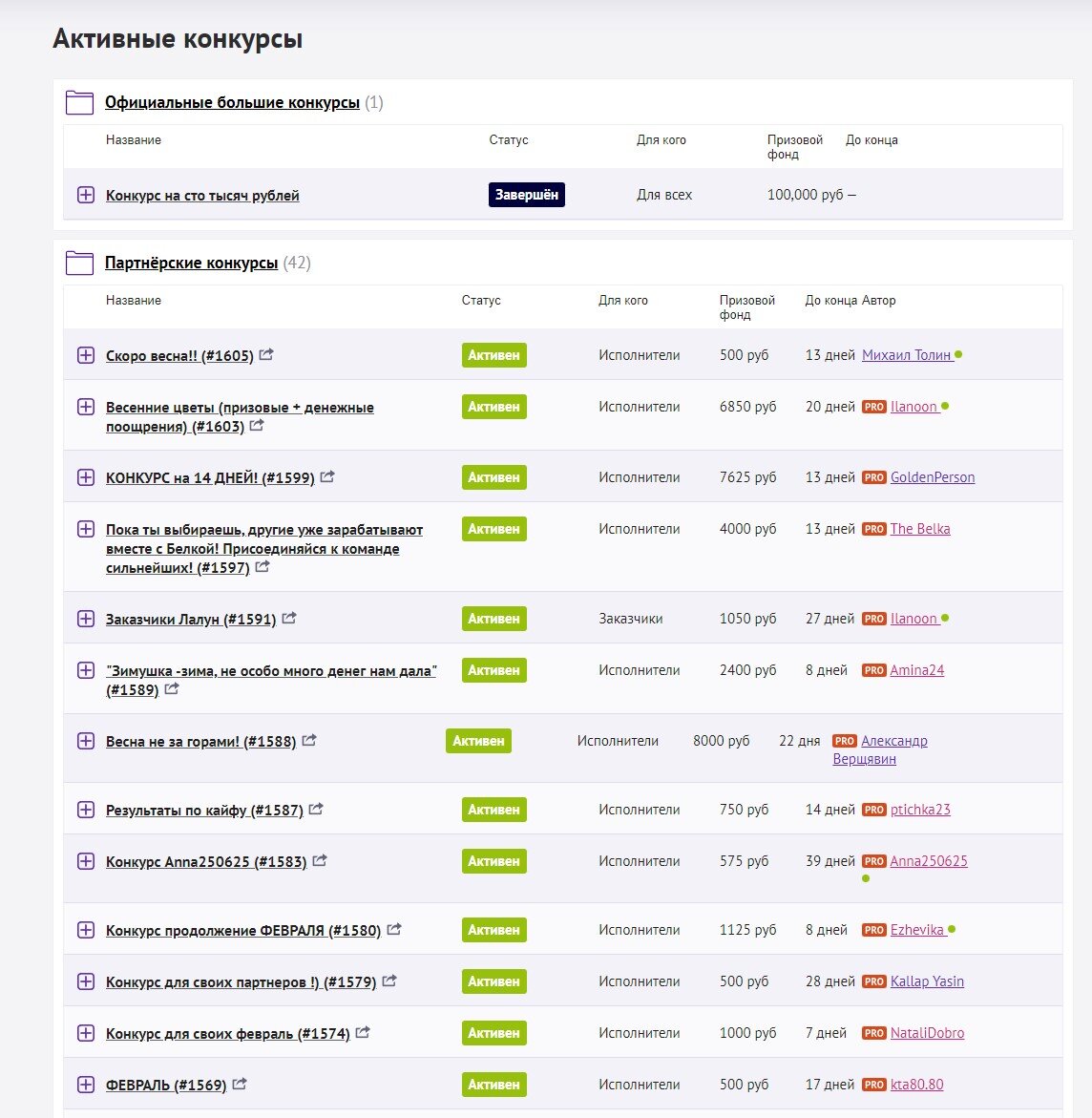The image size is (1092, 1118).
Task: Click folder icon of Партнёрские конкурсы
Action: pyautogui.click(x=79, y=263)
